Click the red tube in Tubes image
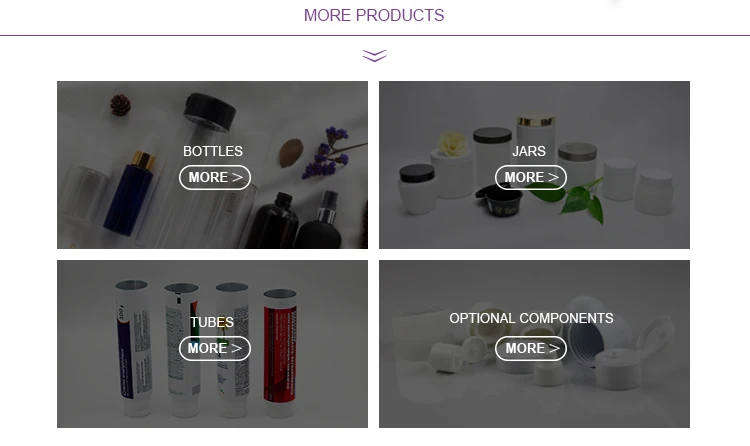 click(280, 352)
